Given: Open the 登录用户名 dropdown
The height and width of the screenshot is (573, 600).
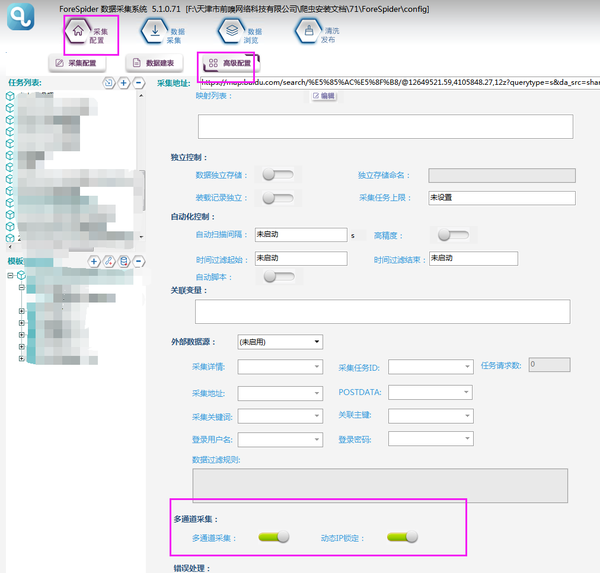Looking at the screenshot, I should [280, 440].
